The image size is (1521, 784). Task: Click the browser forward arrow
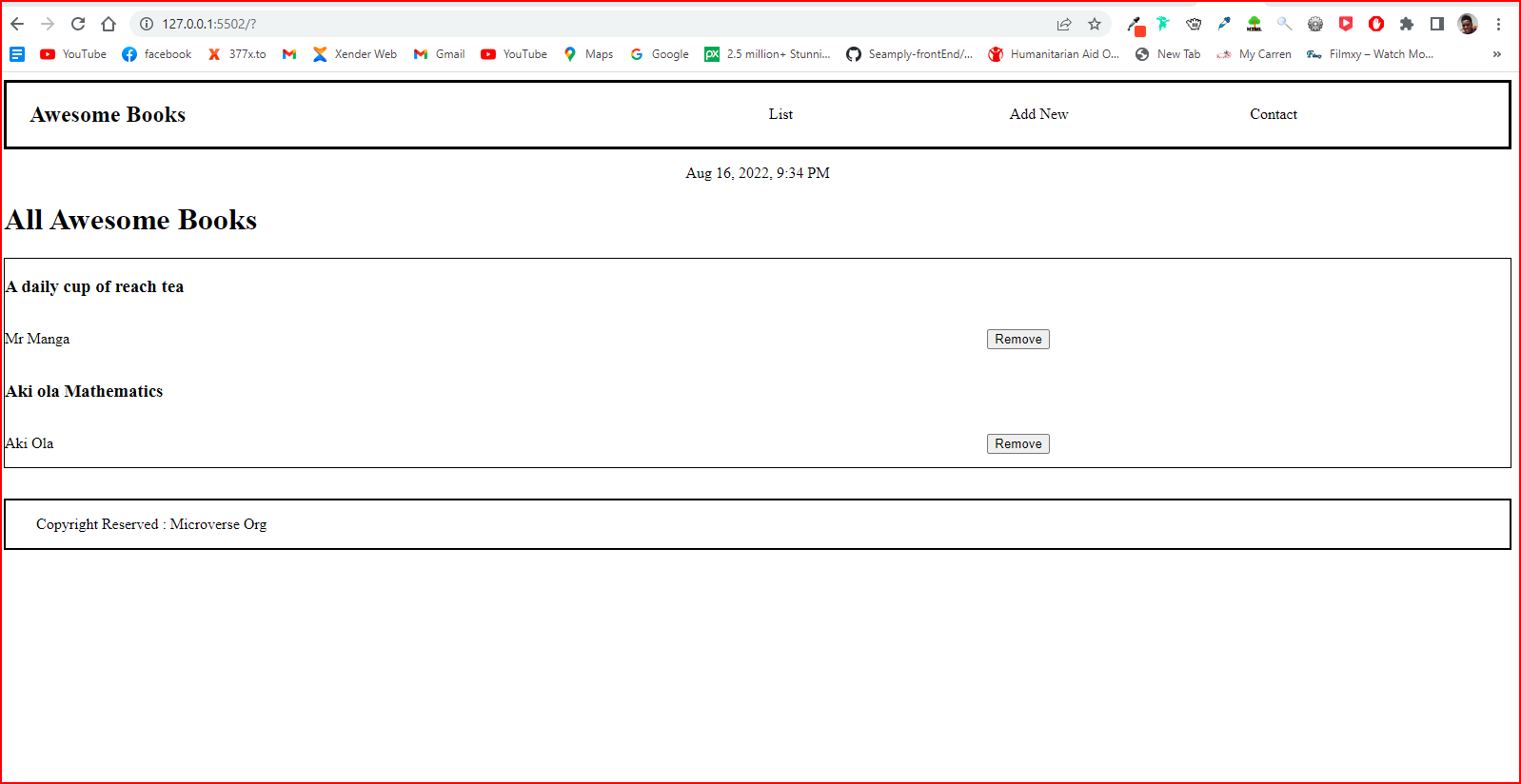(48, 24)
